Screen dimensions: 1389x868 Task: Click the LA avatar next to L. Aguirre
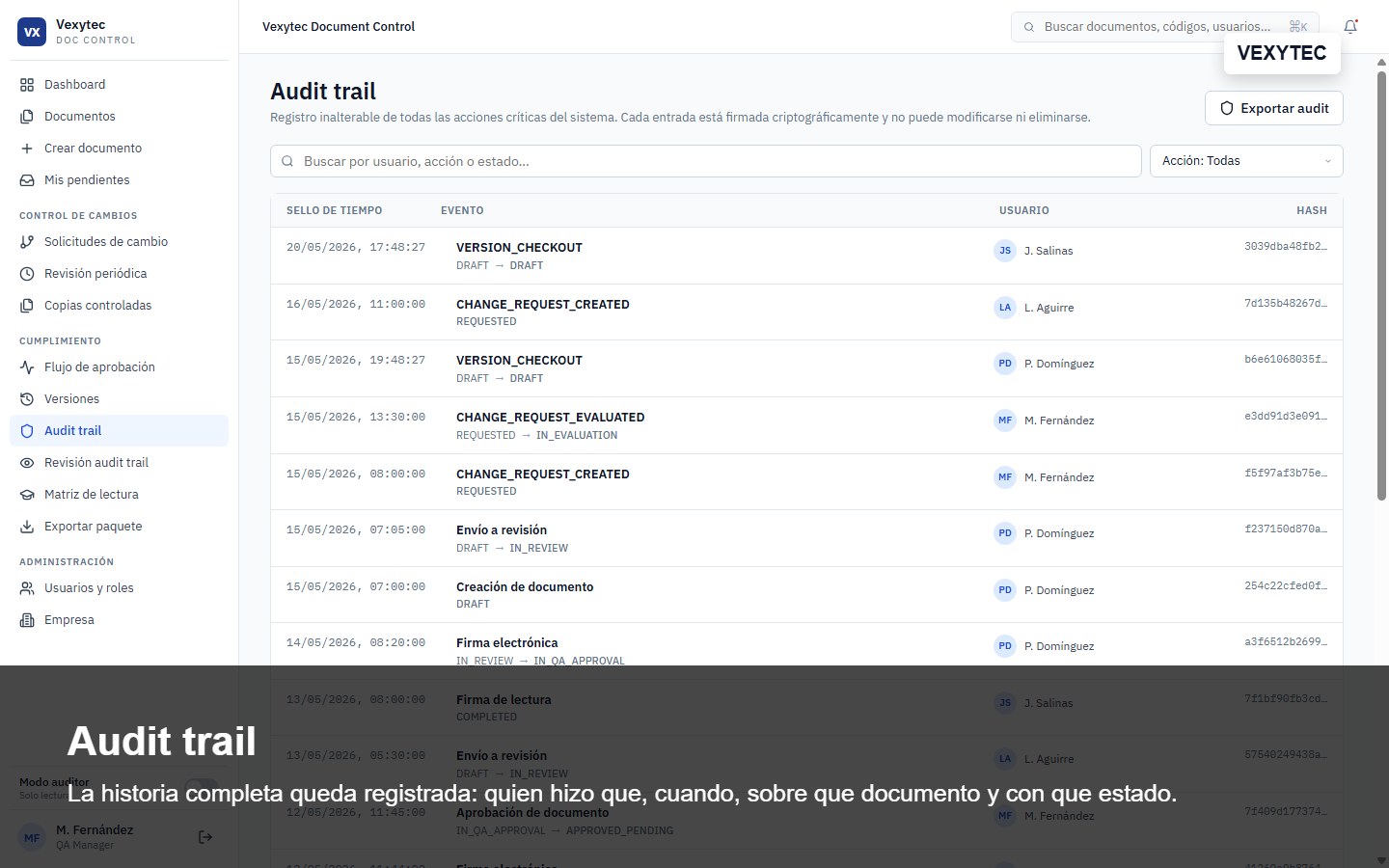(x=1005, y=308)
